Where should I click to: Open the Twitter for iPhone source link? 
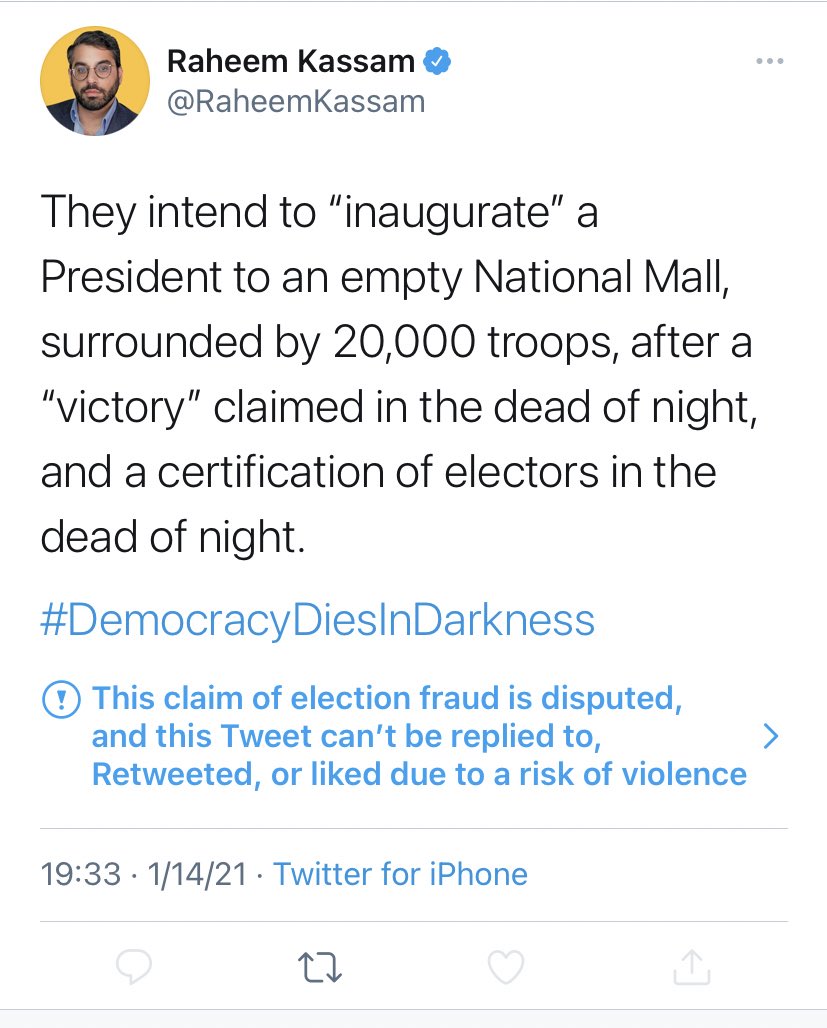pyautogui.click(x=400, y=874)
